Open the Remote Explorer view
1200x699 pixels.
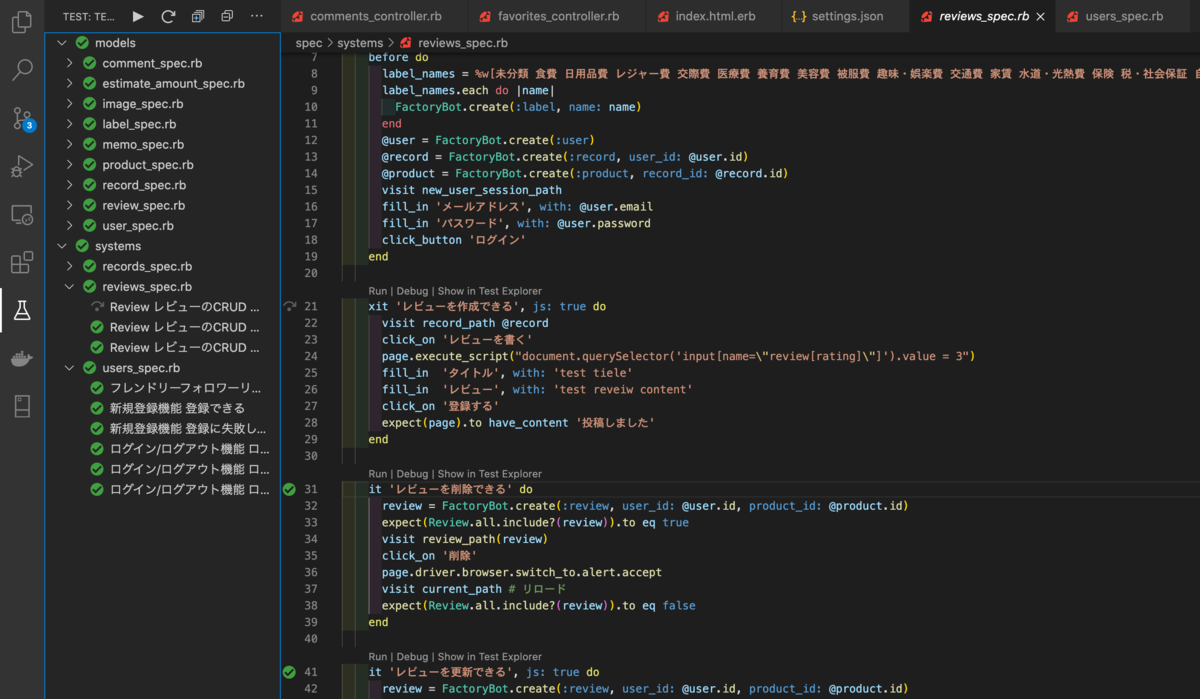click(x=21, y=215)
